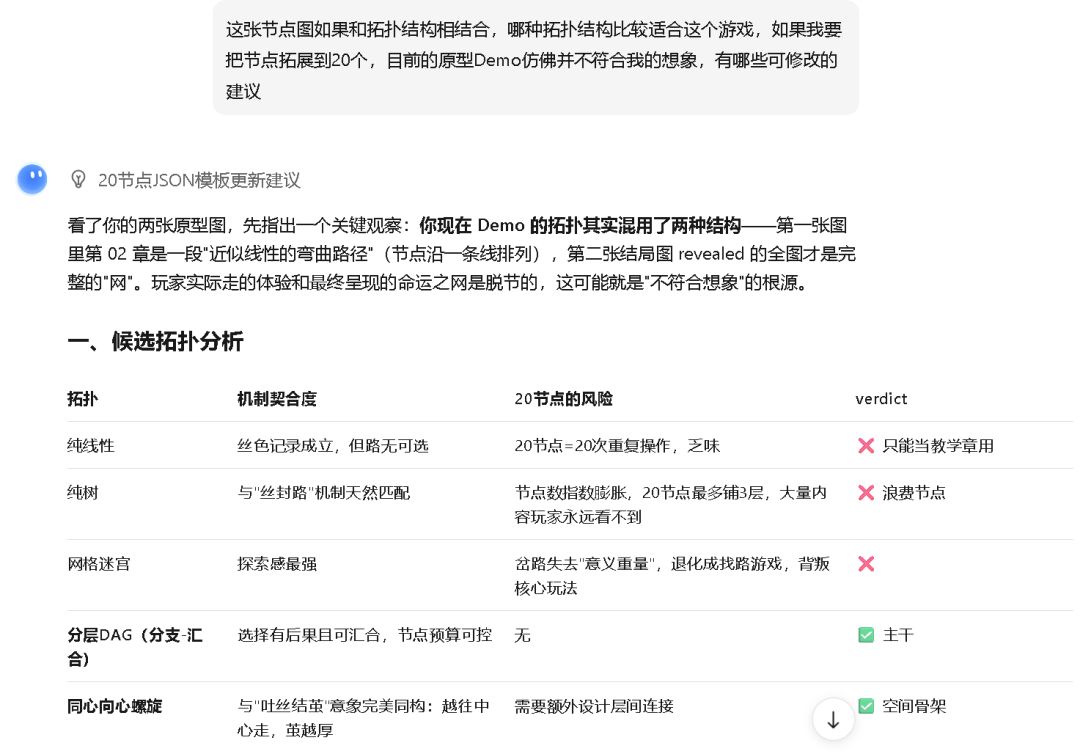Click the red X in the 网格迷宫 row
The image size is (1080, 754).
866,564
